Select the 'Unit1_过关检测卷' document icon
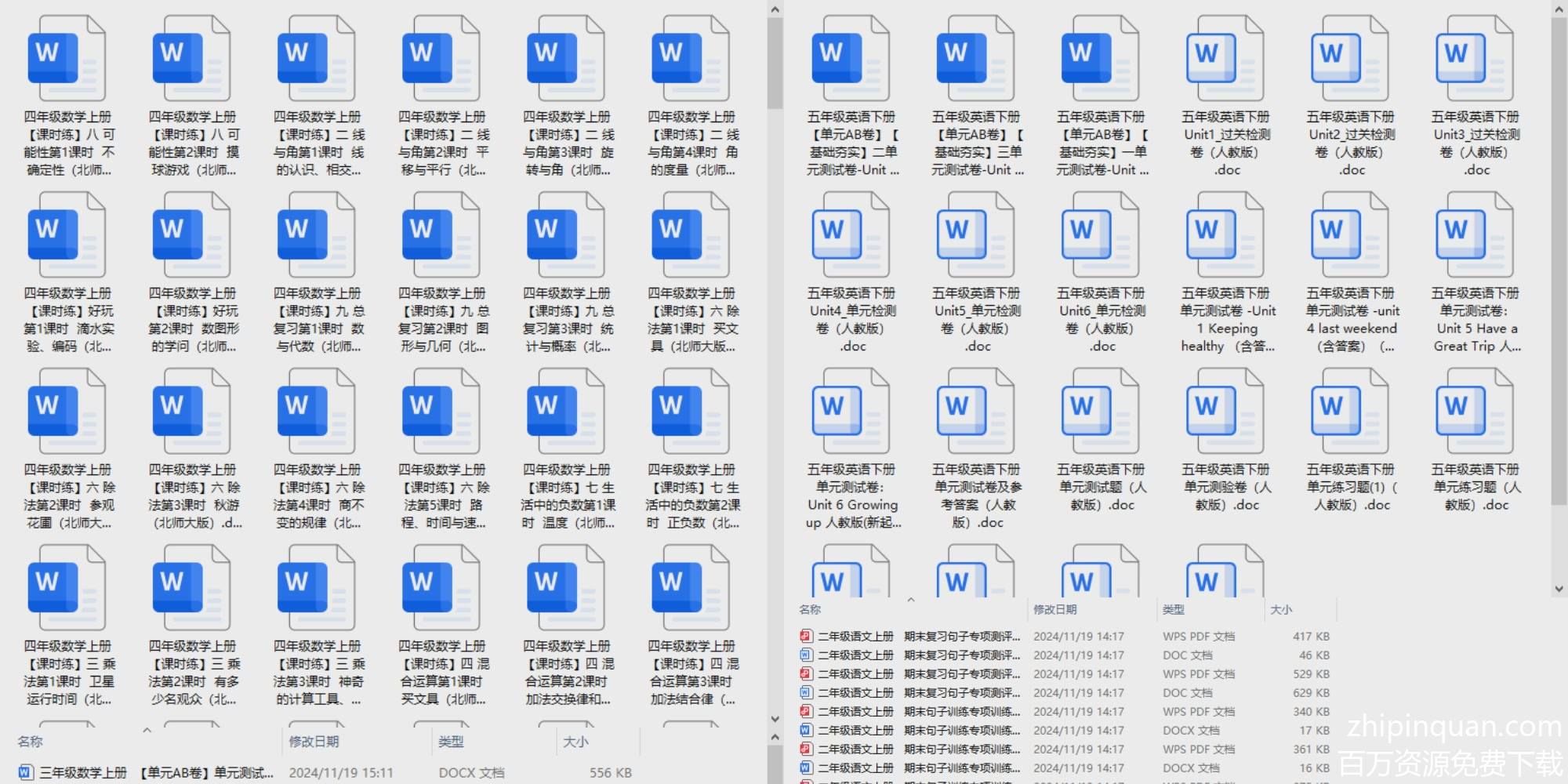The image size is (1568, 784). click(x=1225, y=59)
